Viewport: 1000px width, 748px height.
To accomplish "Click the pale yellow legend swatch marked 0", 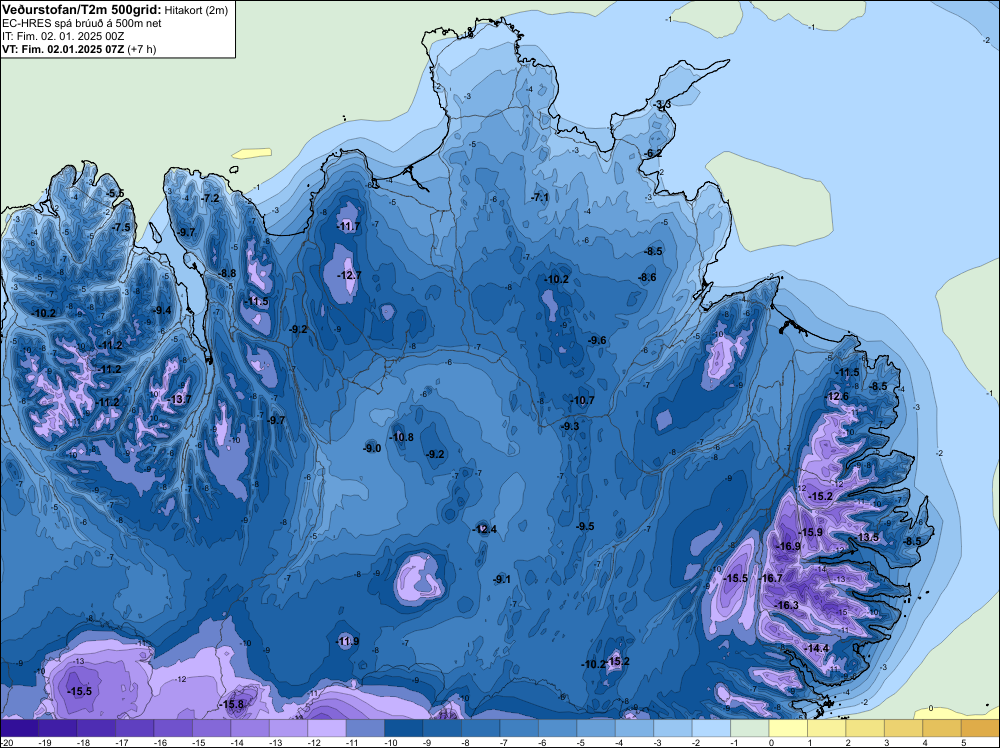I will (788, 728).
